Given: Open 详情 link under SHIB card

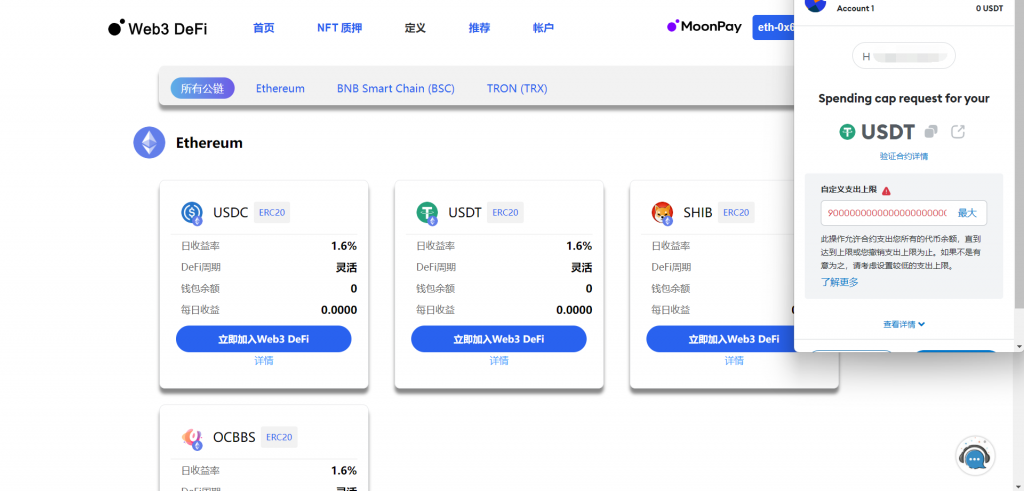Looking at the screenshot, I should [x=734, y=360].
